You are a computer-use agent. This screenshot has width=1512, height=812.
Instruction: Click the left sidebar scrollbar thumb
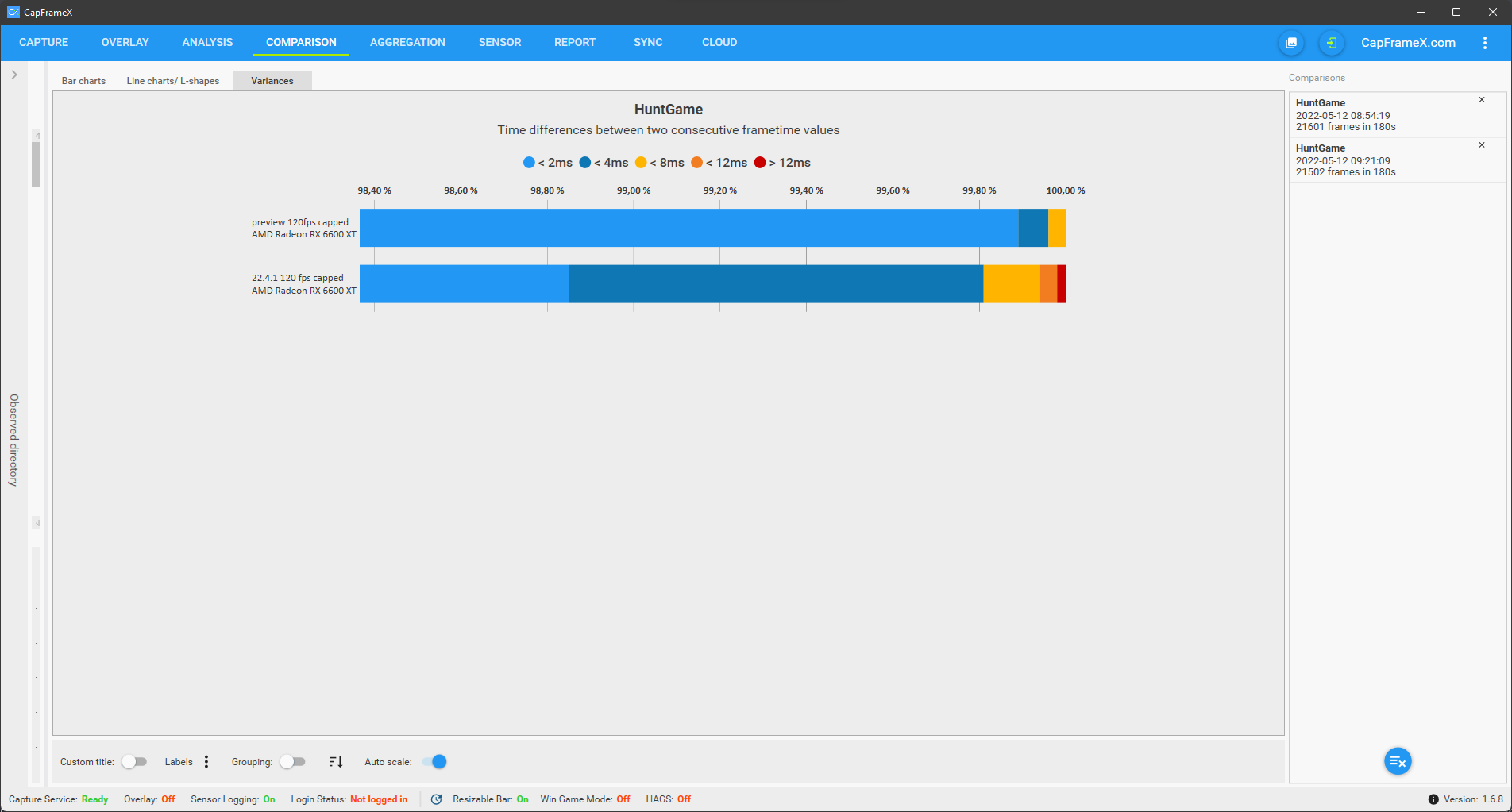[x=36, y=164]
